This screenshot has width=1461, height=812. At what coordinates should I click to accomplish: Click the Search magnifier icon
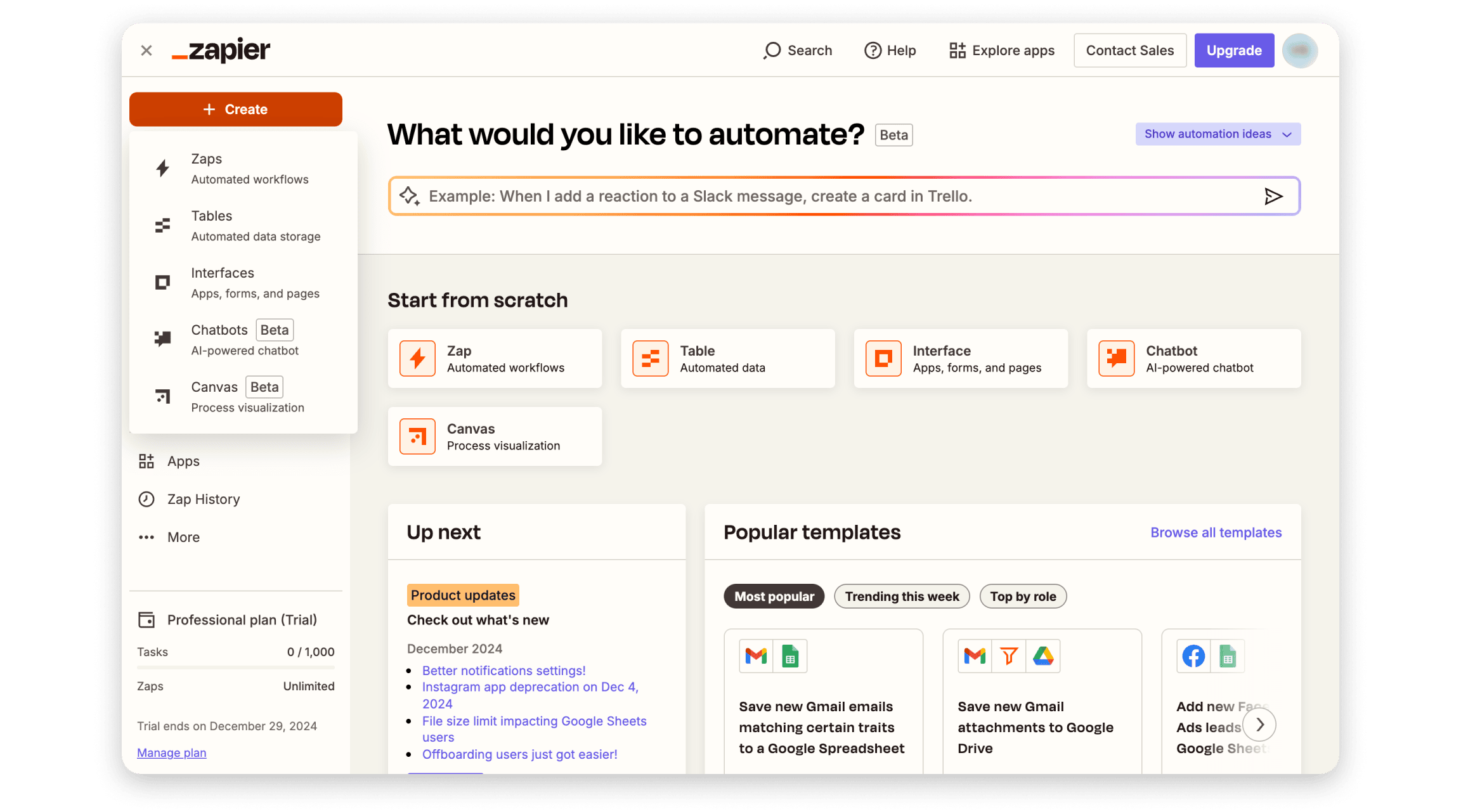[772, 50]
